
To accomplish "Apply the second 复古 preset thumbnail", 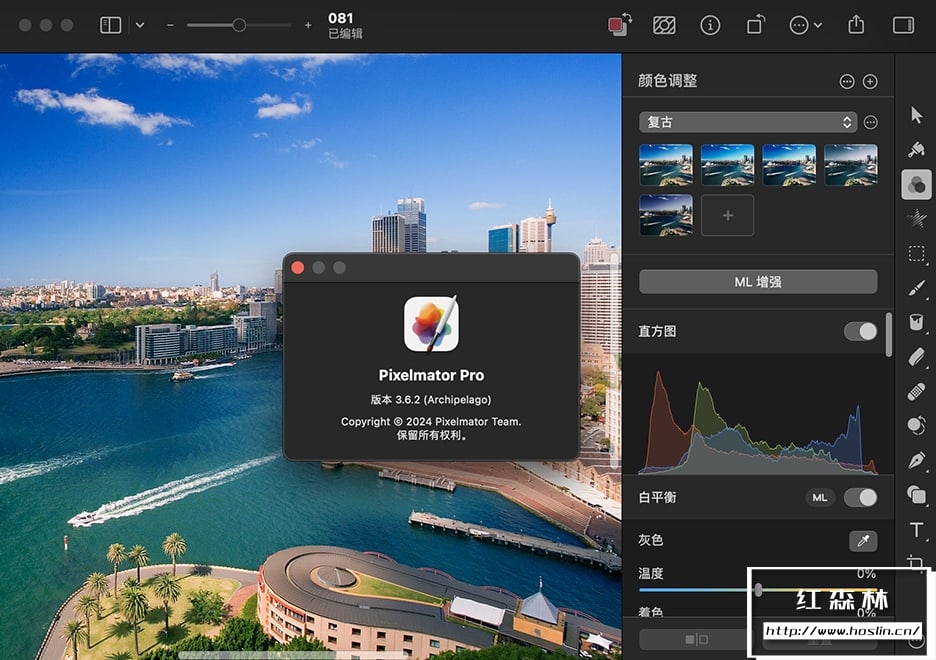I will pyautogui.click(x=727, y=165).
